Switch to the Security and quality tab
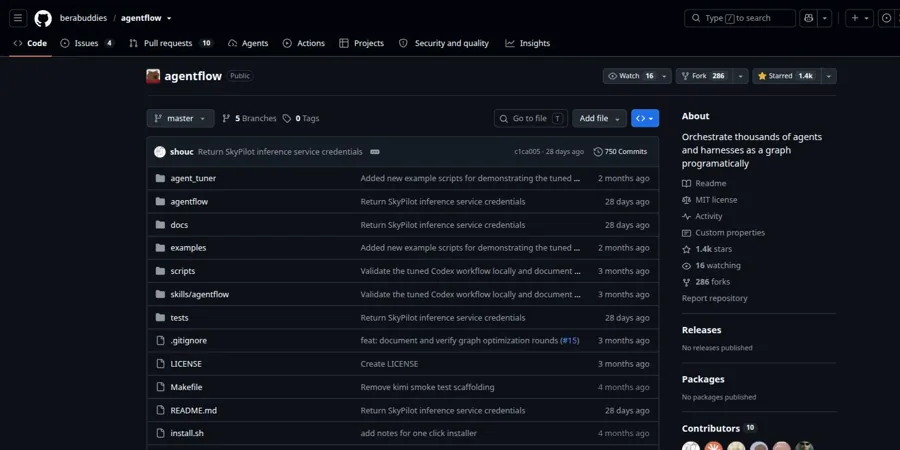The width and height of the screenshot is (900, 450). [x=444, y=43]
